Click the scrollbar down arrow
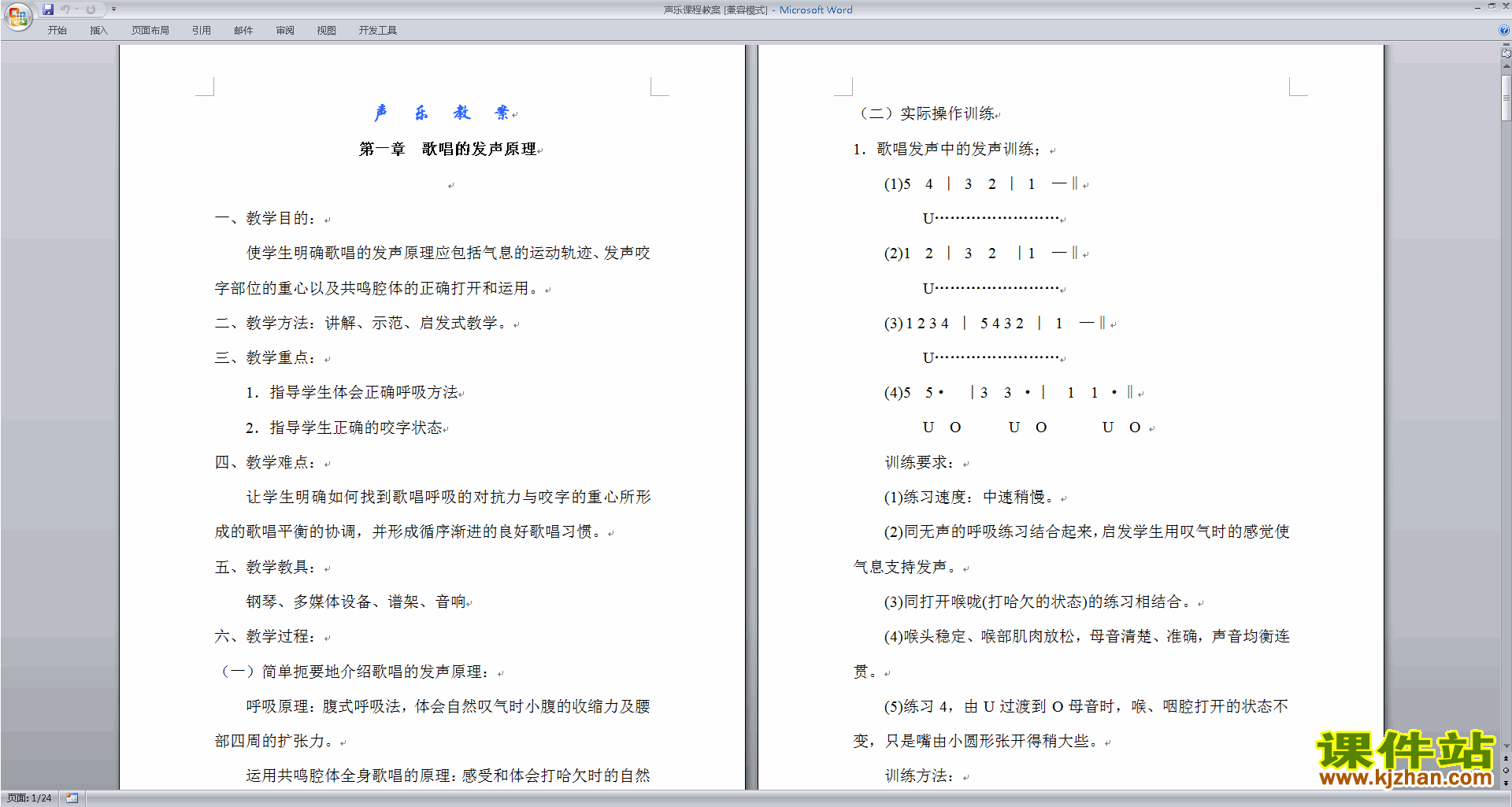 1506,746
